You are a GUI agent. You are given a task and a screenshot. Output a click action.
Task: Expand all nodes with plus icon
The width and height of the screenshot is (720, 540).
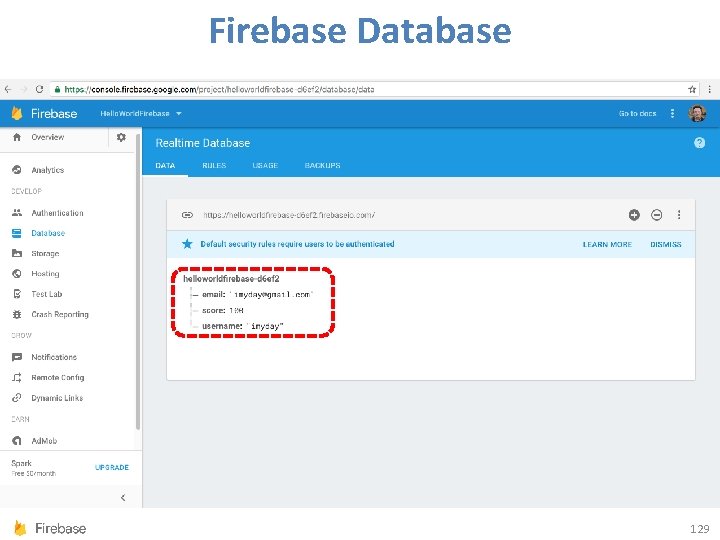[634, 215]
